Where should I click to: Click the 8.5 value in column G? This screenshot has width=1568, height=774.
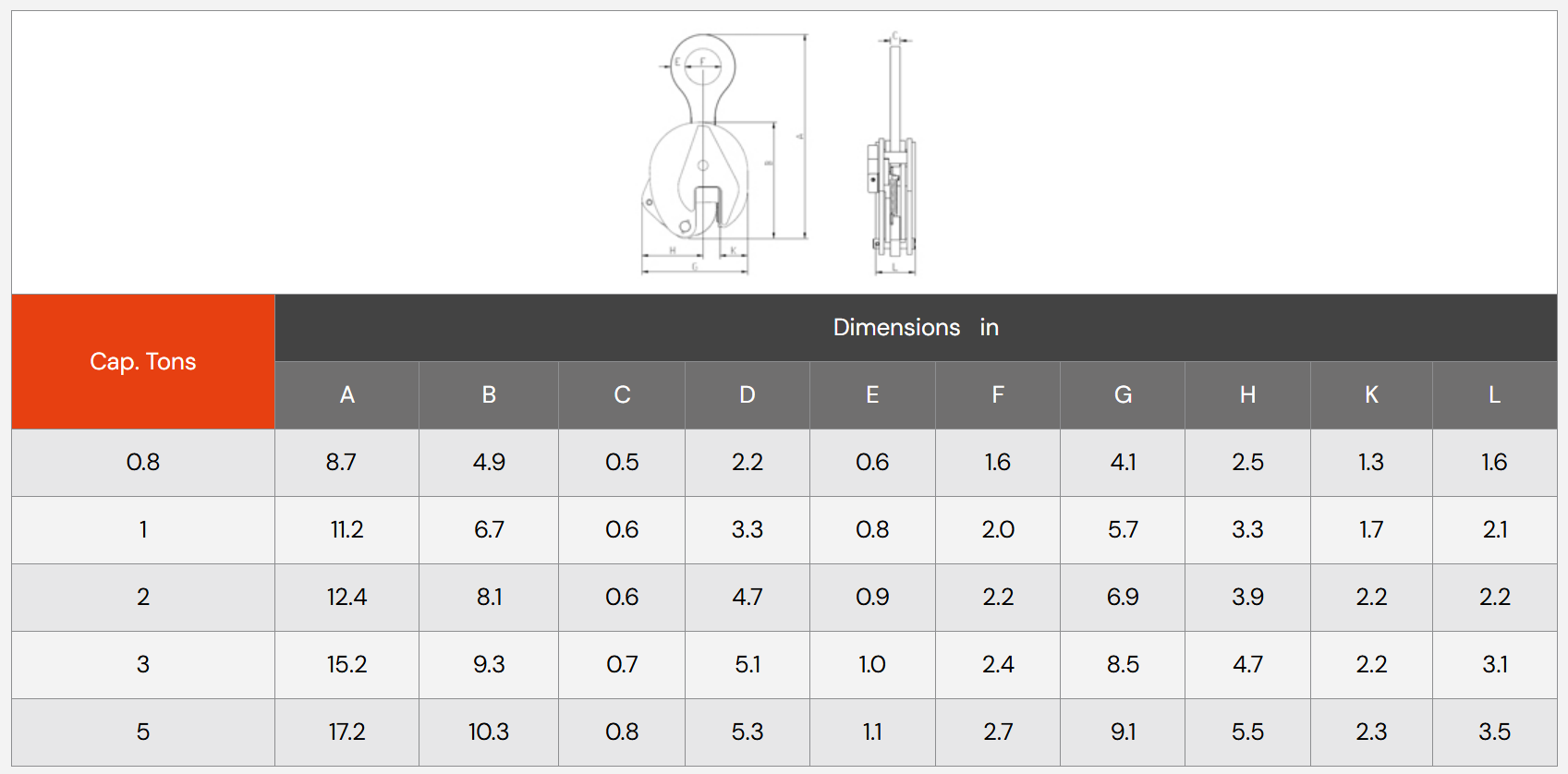coord(1123,665)
